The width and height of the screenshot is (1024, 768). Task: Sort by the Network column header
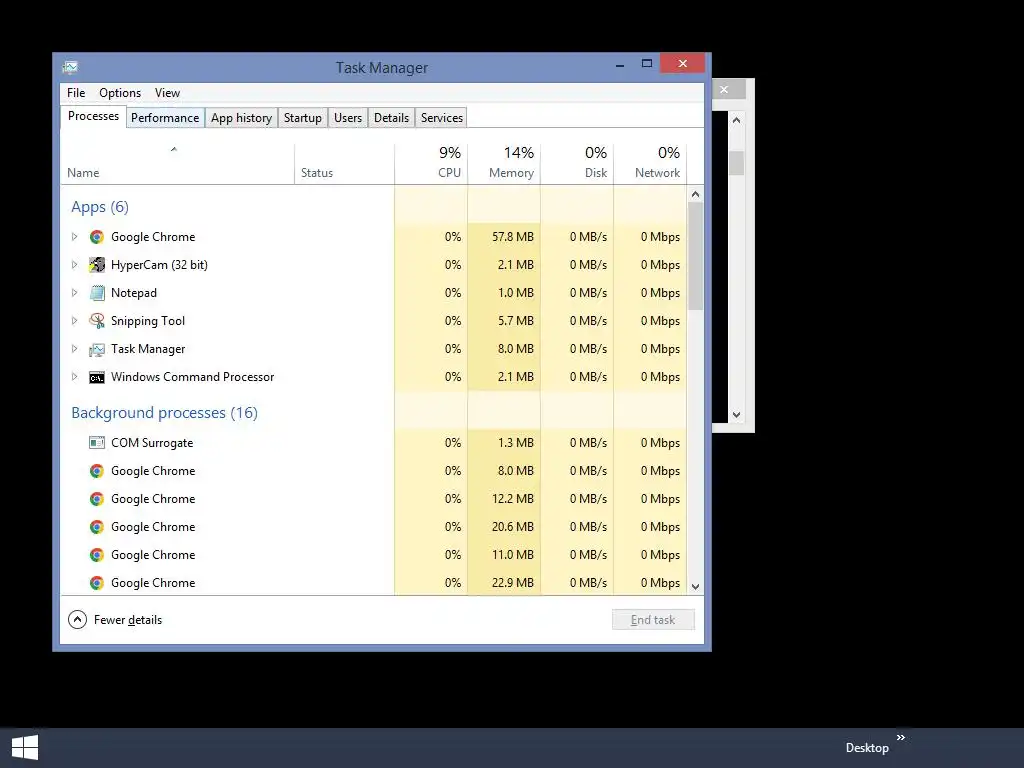[x=650, y=164]
